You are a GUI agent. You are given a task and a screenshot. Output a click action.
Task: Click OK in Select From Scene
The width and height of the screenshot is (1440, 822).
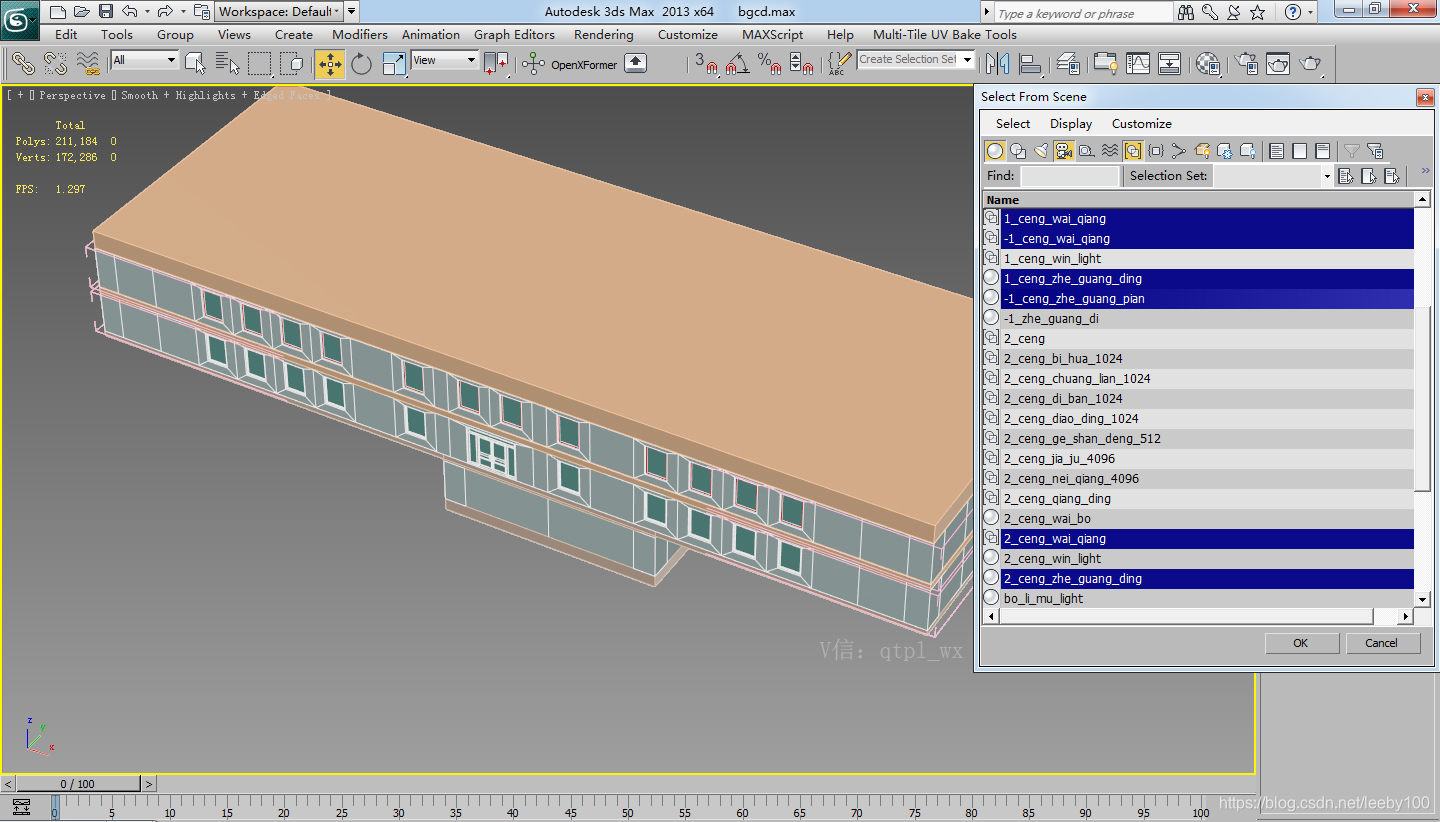pyautogui.click(x=1301, y=643)
